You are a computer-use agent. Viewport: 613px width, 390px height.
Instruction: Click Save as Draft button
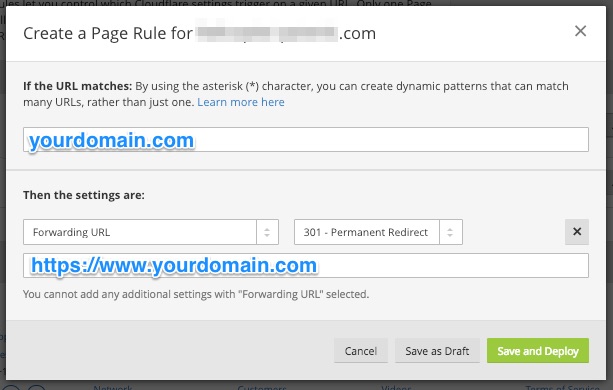click(x=437, y=351)
